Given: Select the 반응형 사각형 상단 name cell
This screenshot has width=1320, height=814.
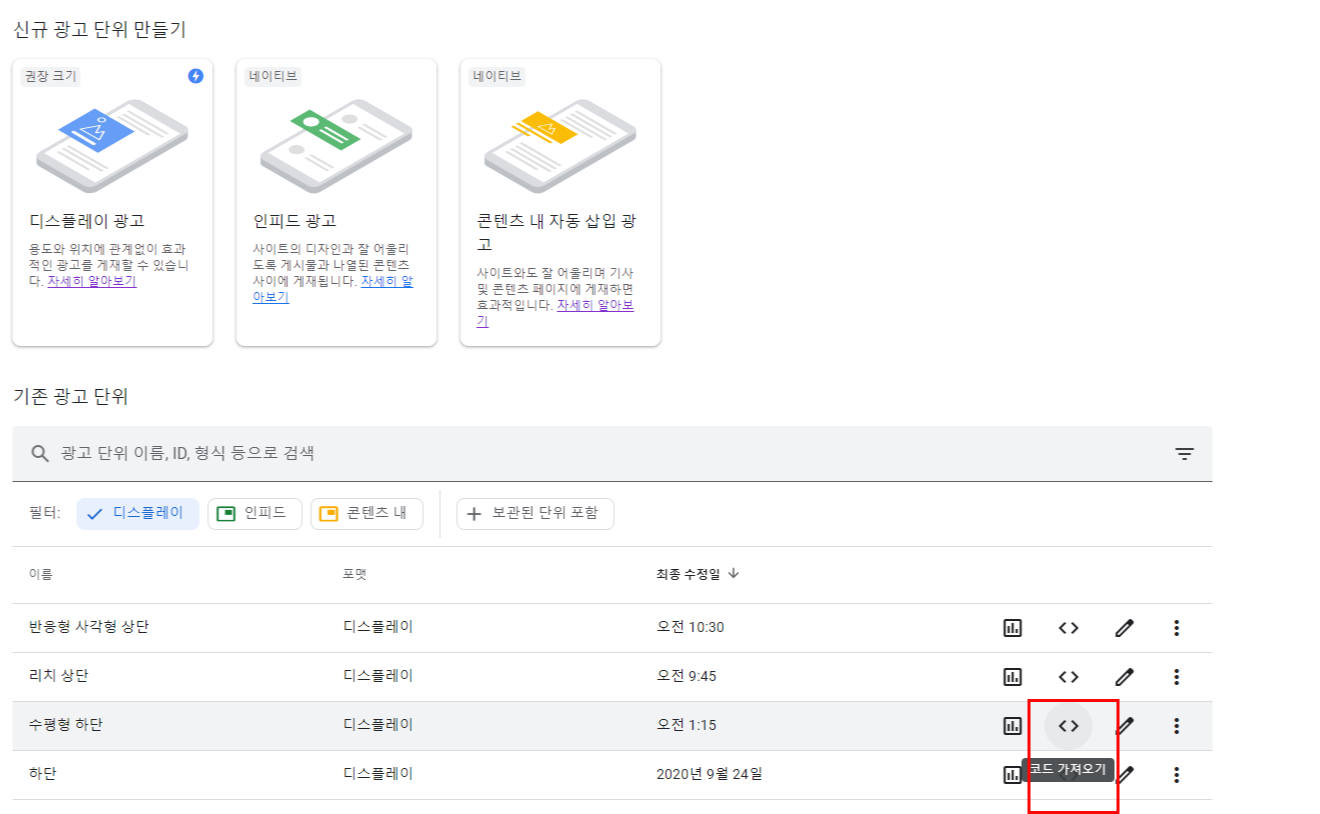Looking at the screenshot, I should [90, 627].
